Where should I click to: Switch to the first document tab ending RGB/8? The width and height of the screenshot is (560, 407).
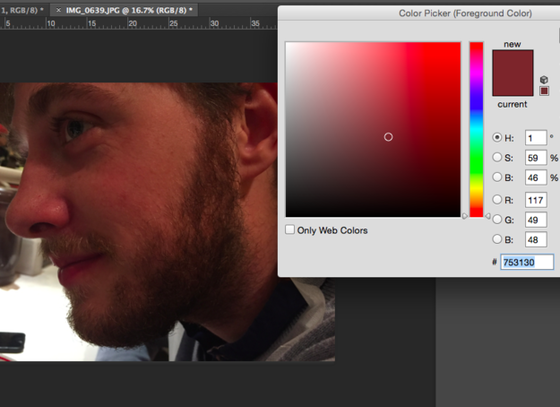point(22,10)
